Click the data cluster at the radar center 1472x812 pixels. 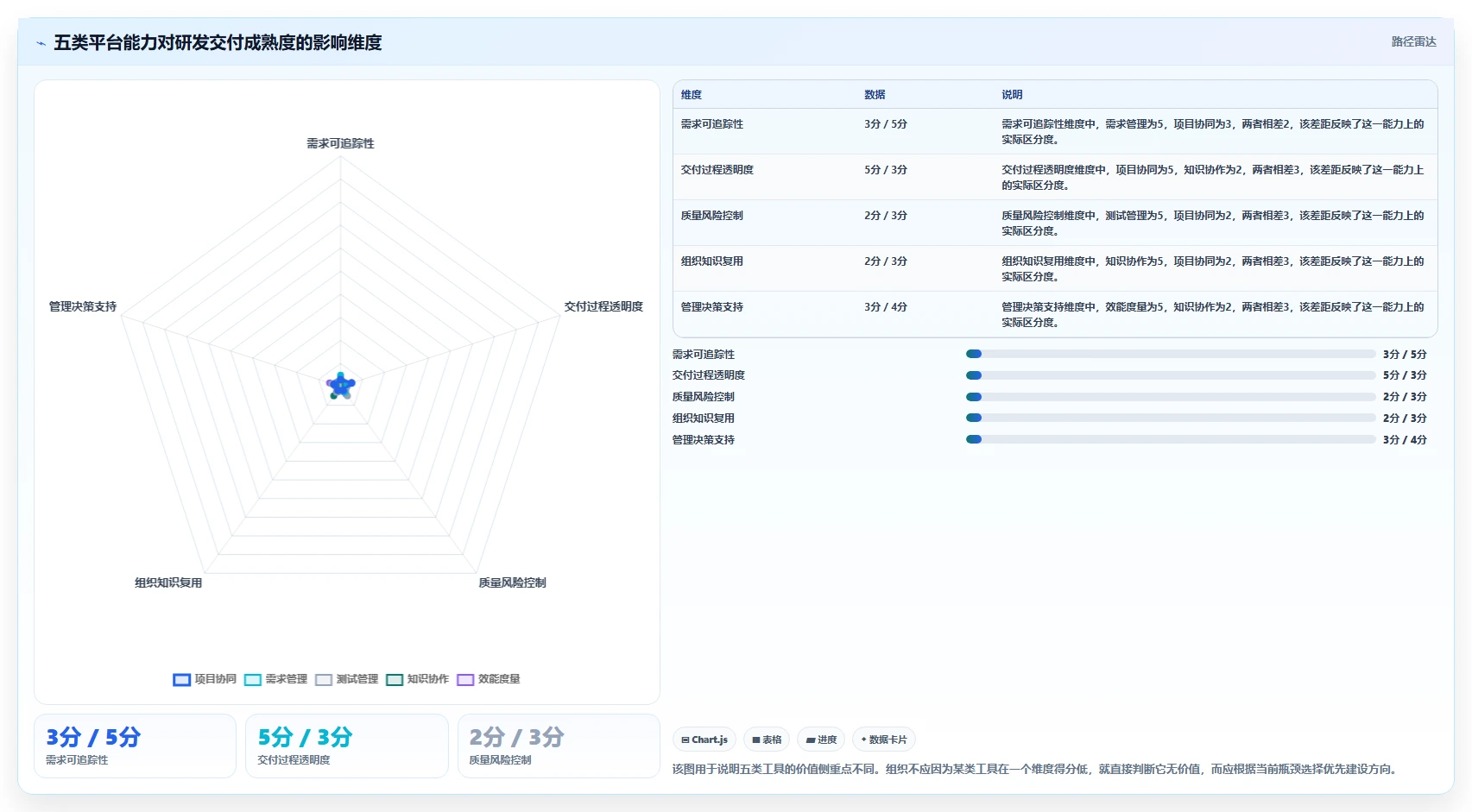[341, 386]
